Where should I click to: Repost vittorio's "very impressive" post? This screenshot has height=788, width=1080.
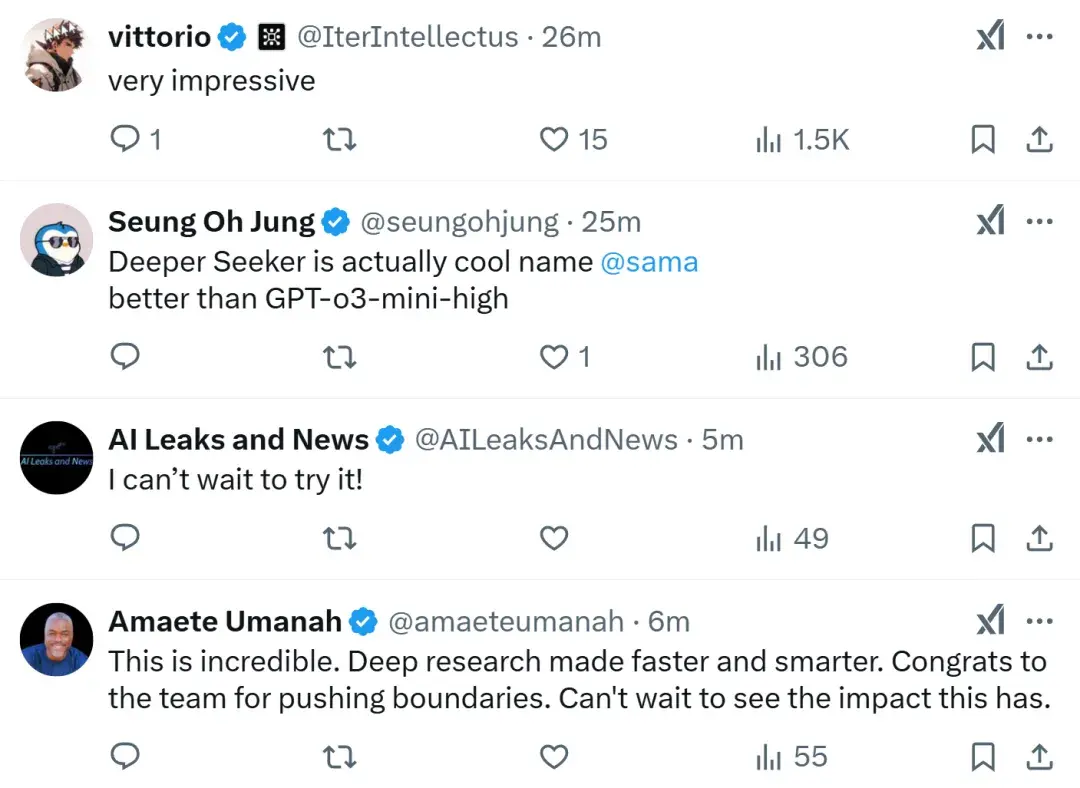[340, 139]
